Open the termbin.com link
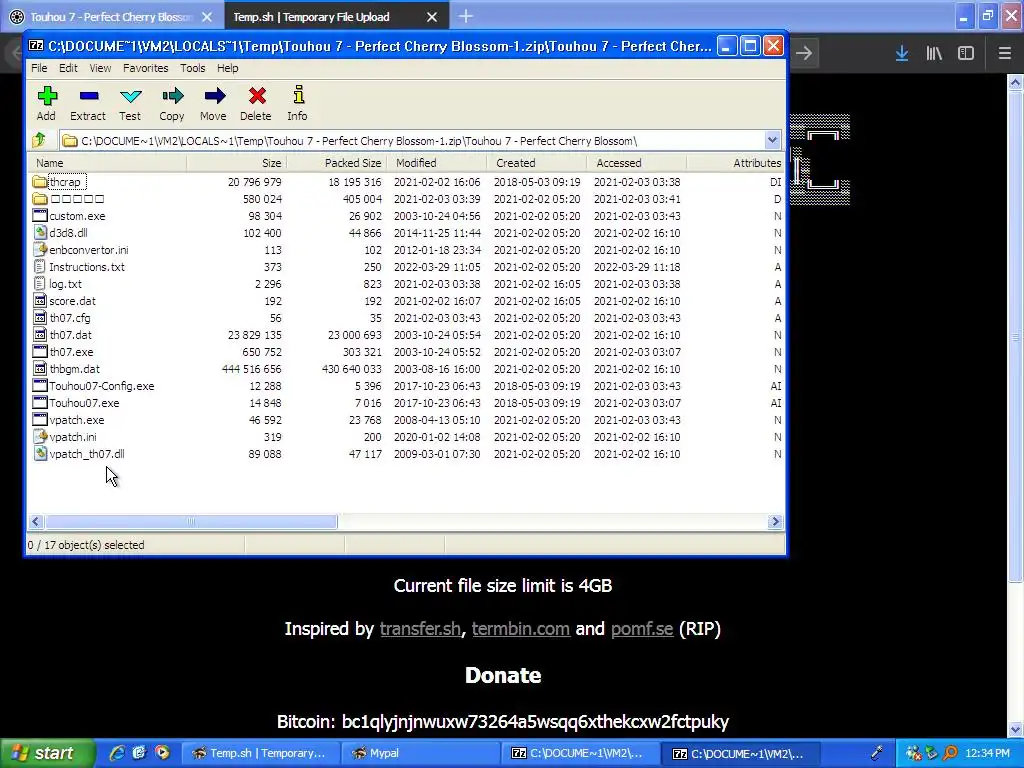Viewport: 1024px width, 768px height. (520, 629)
